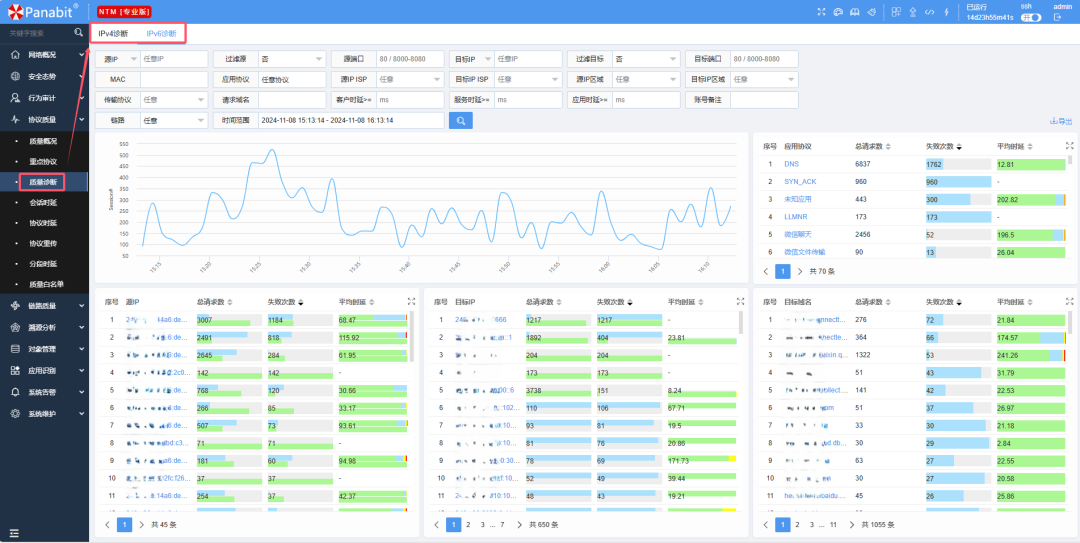Toggle the ssh switch
Viewport: 1080px width, 543px height.
click(1030, 17)
